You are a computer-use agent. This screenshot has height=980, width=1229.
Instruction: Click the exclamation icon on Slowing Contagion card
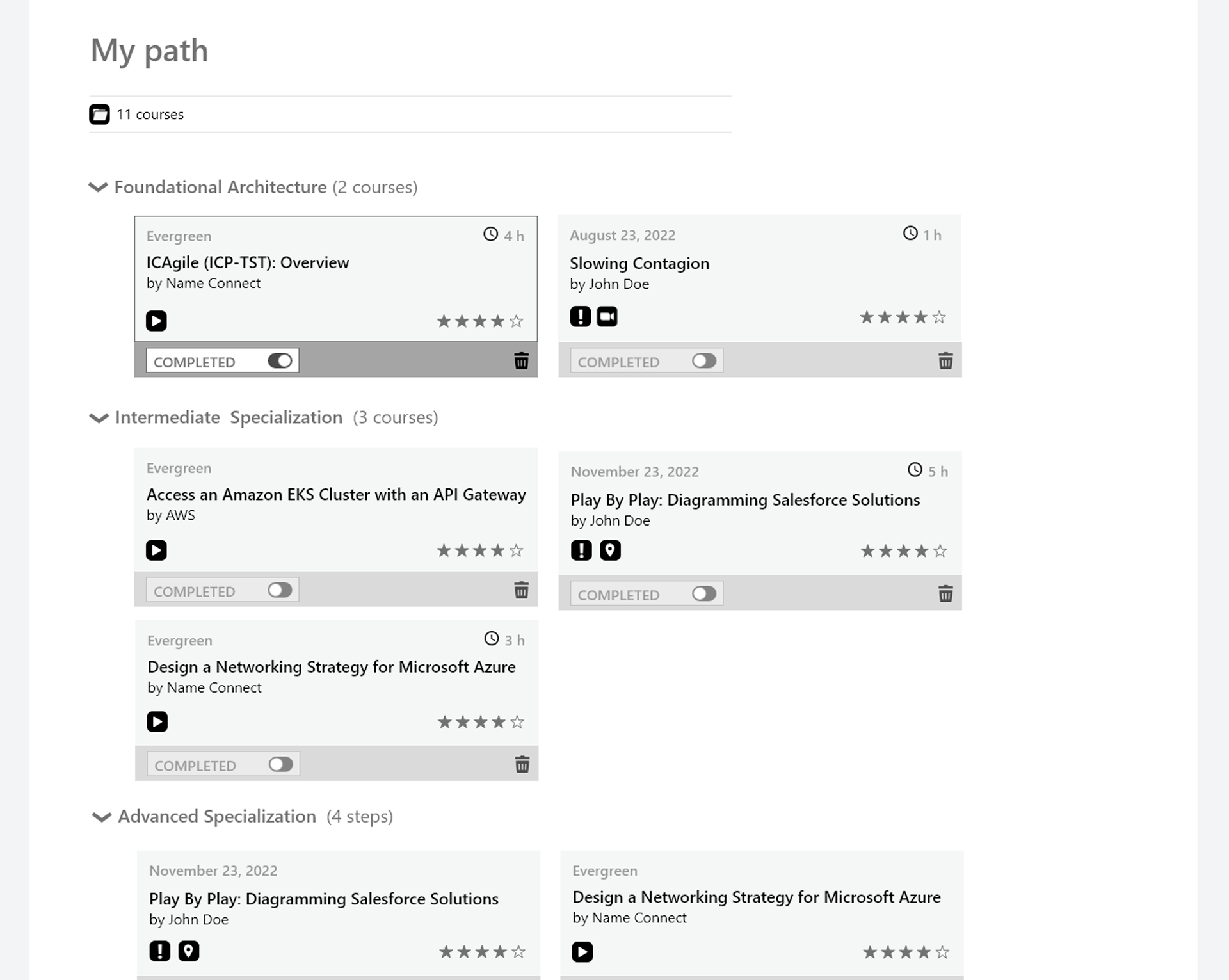point(581,316)
